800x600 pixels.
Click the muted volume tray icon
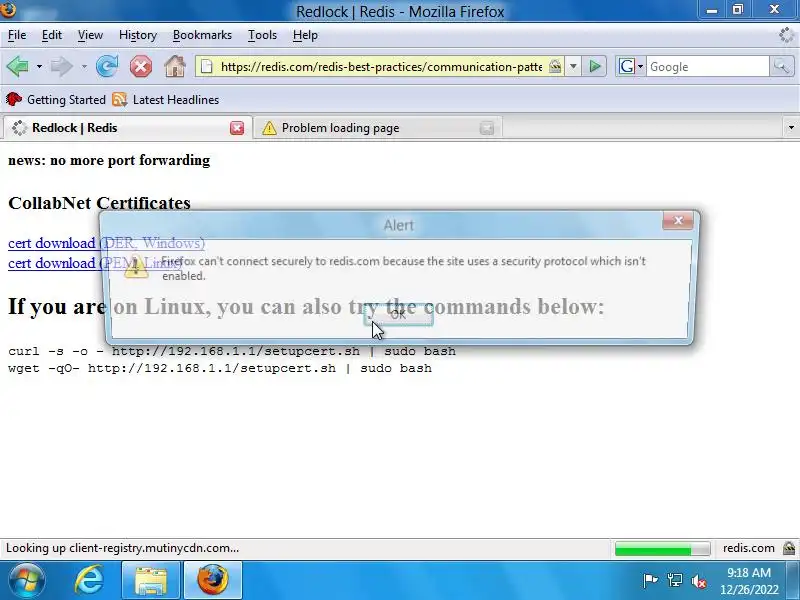click(698, 581)
